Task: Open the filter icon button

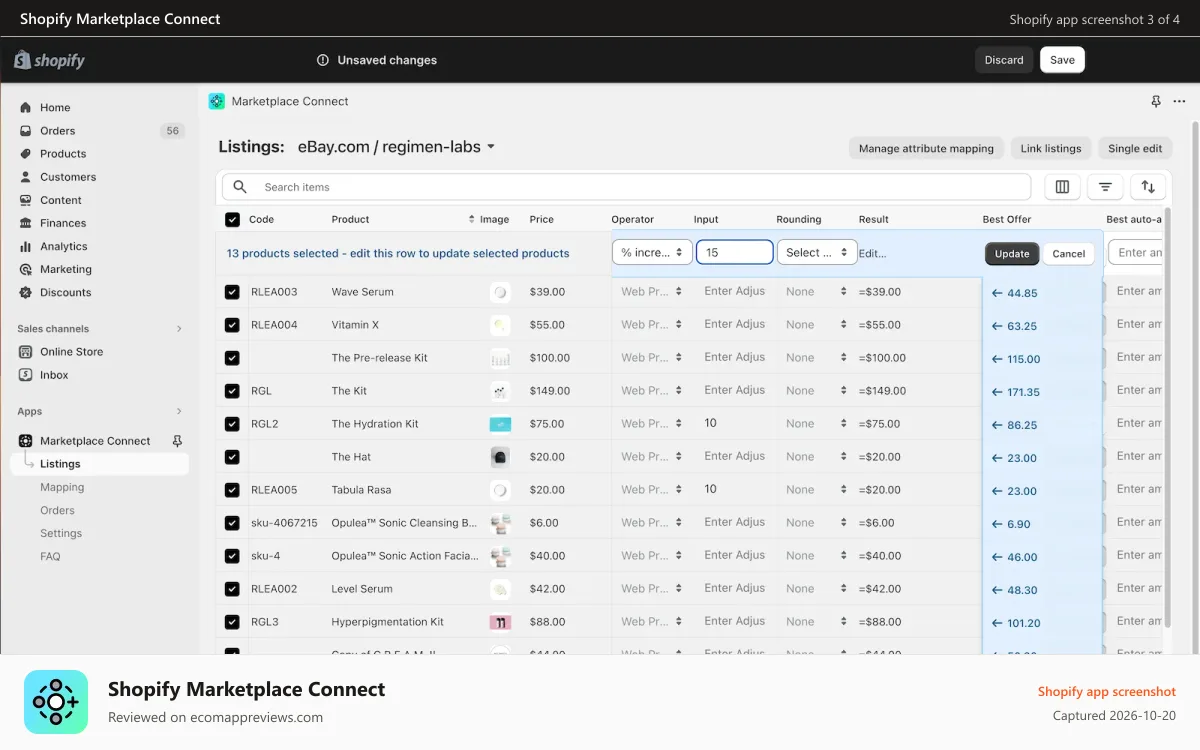Action: click(1105, 187)
